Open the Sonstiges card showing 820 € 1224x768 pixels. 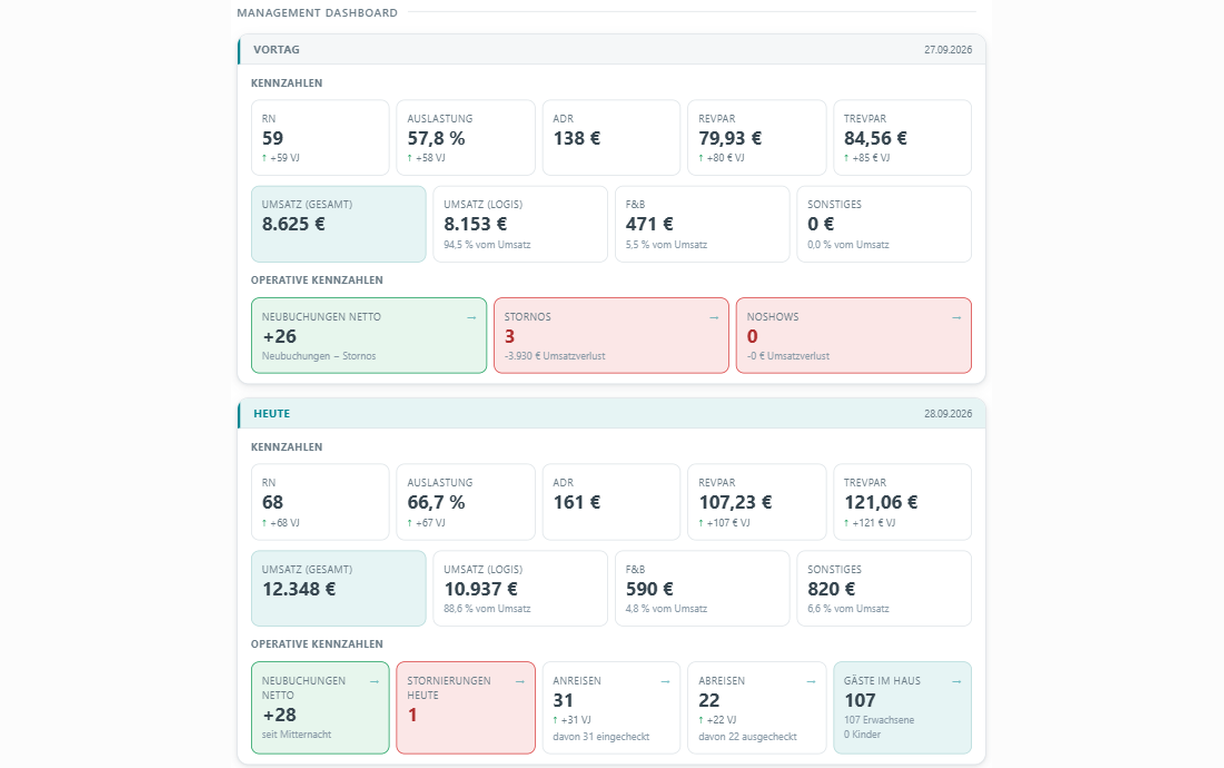click(x=884, y=588)
